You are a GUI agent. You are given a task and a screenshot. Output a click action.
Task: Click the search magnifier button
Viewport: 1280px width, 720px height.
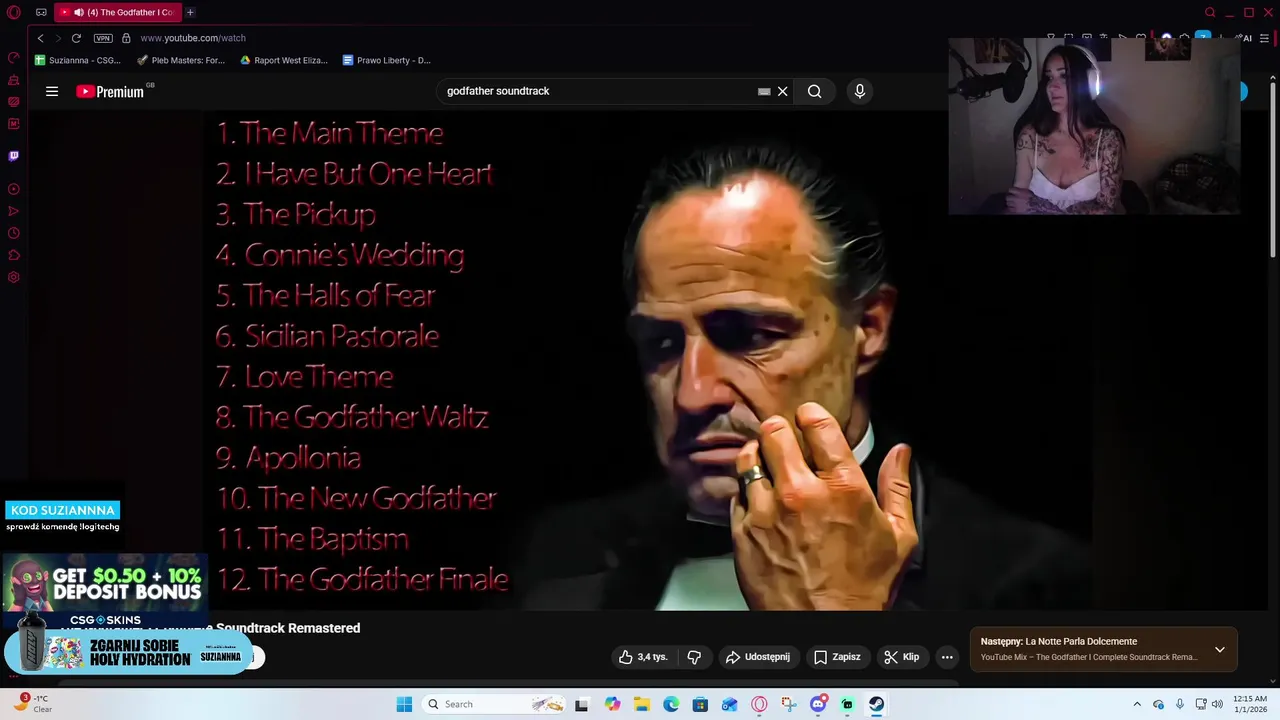(815, 91)
